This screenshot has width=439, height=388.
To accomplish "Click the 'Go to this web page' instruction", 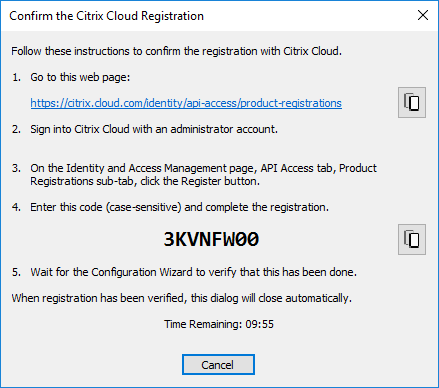I will 80,77.
